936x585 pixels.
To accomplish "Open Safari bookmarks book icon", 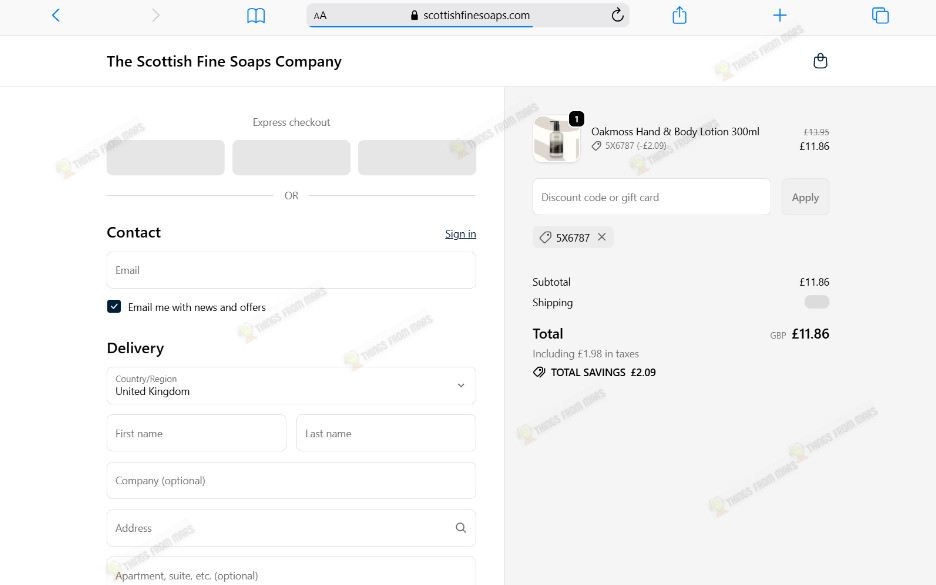I will (256, 16).
